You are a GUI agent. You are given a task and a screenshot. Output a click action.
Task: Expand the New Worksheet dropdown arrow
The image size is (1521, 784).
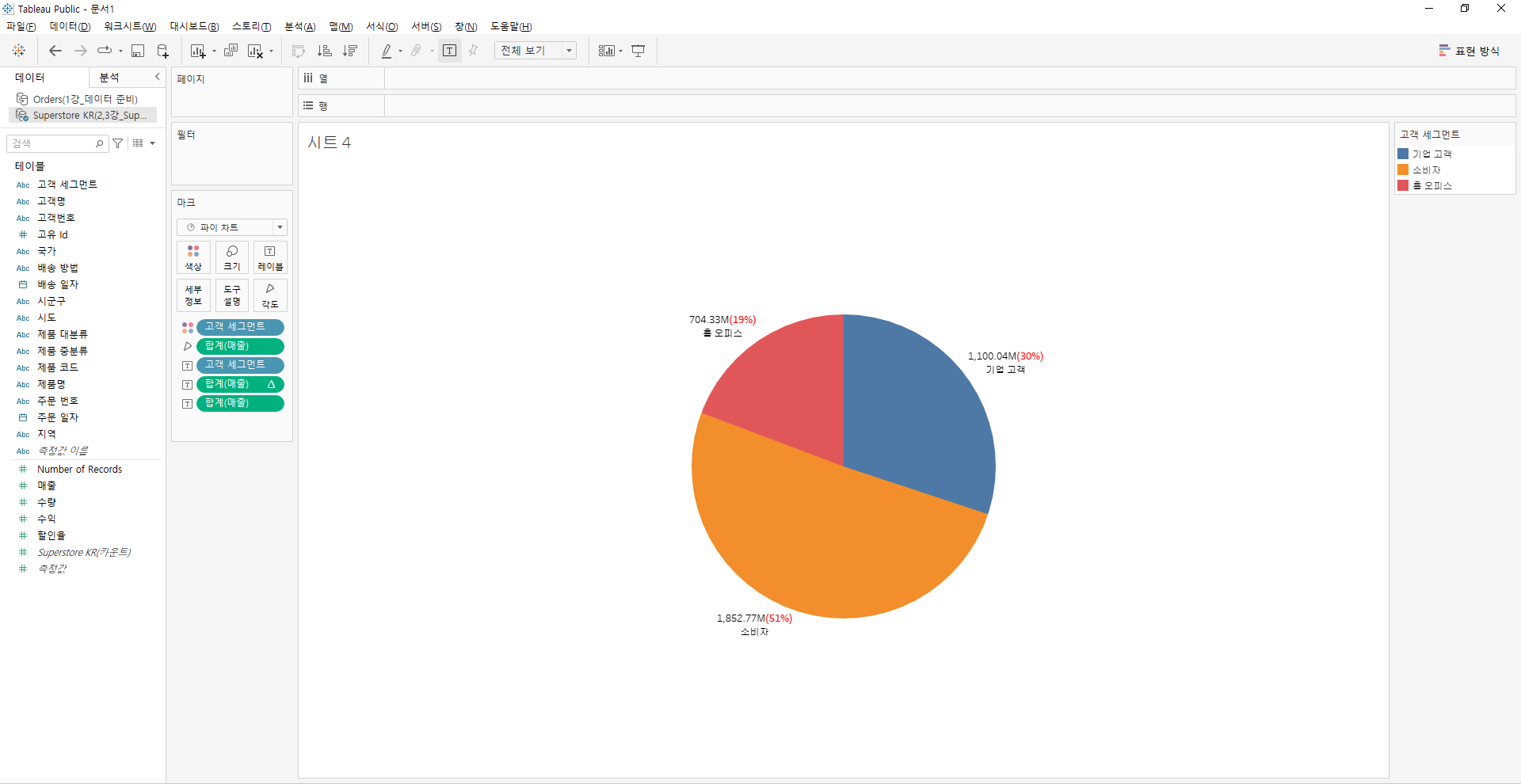pyautogui.click(x=214, y=51)
